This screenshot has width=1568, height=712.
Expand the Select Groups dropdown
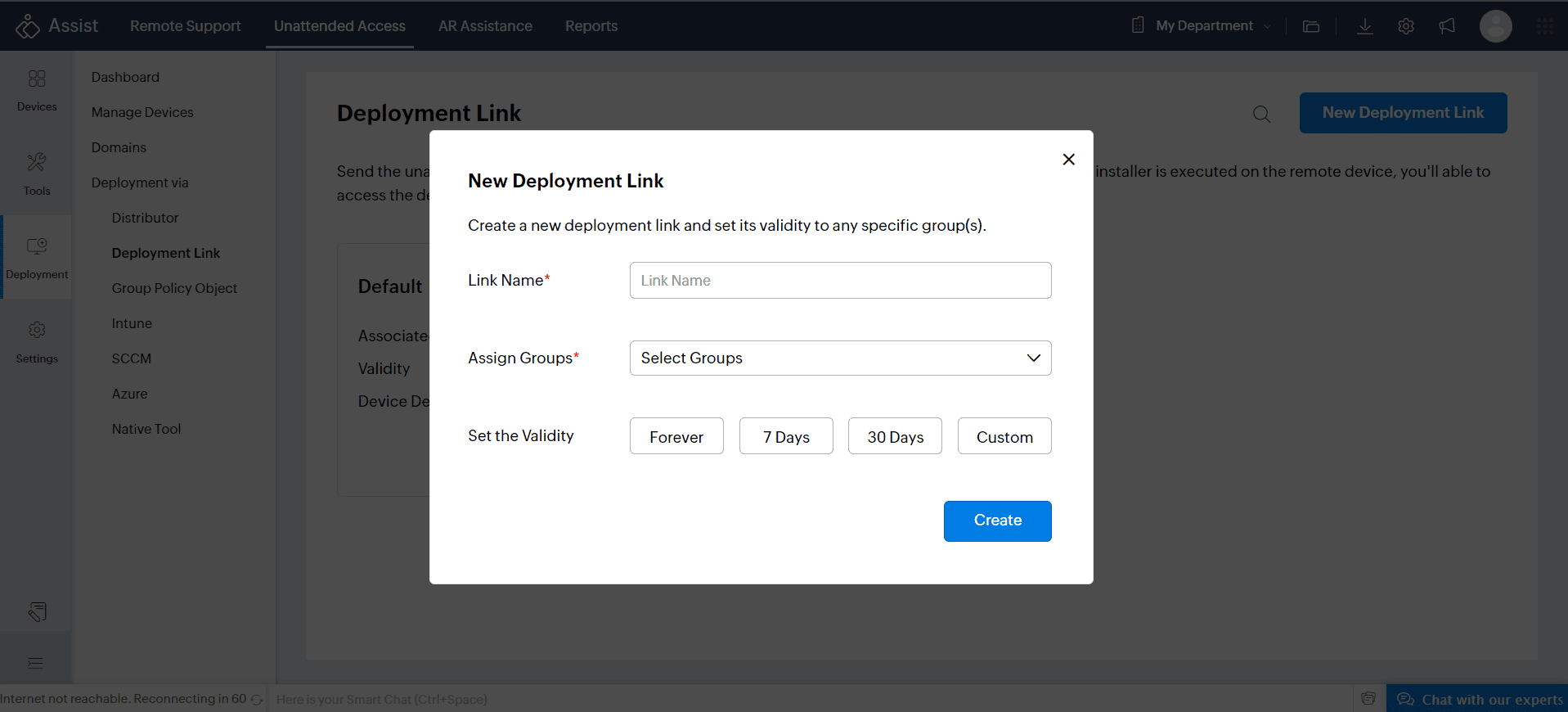coord(840,358)
